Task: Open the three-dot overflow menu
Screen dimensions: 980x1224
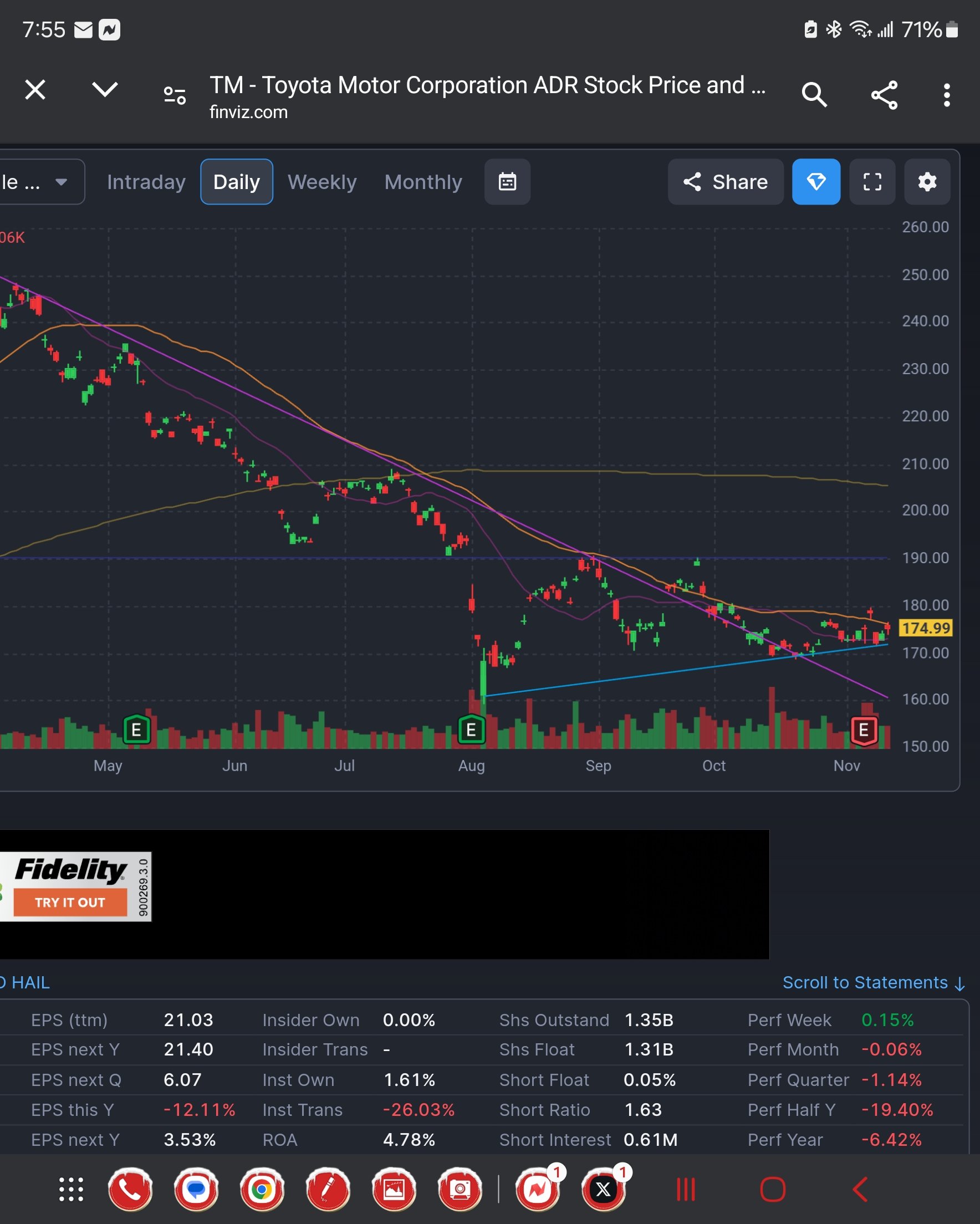Action: (947, 95)
